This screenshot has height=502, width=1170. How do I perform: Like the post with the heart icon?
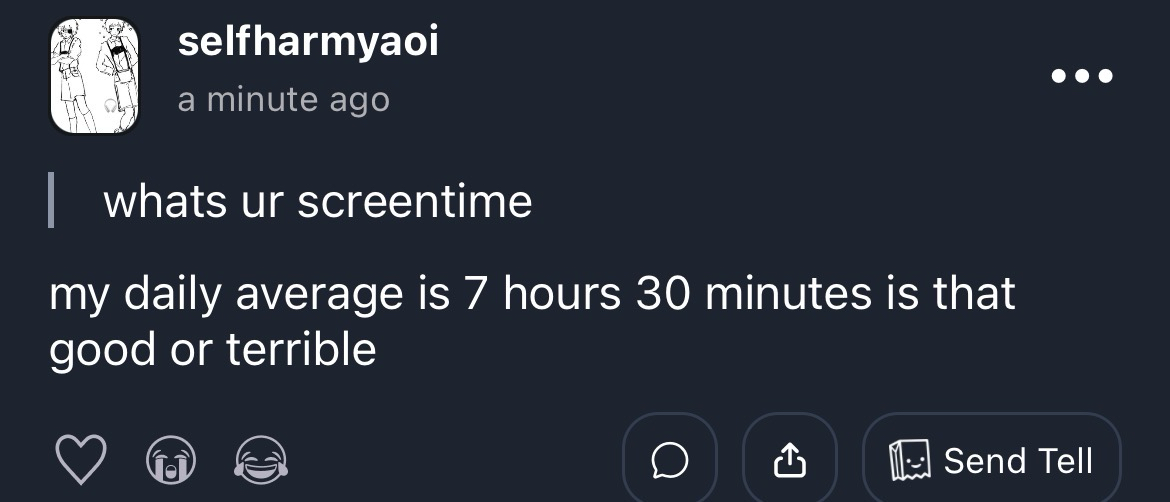point(79,461)
